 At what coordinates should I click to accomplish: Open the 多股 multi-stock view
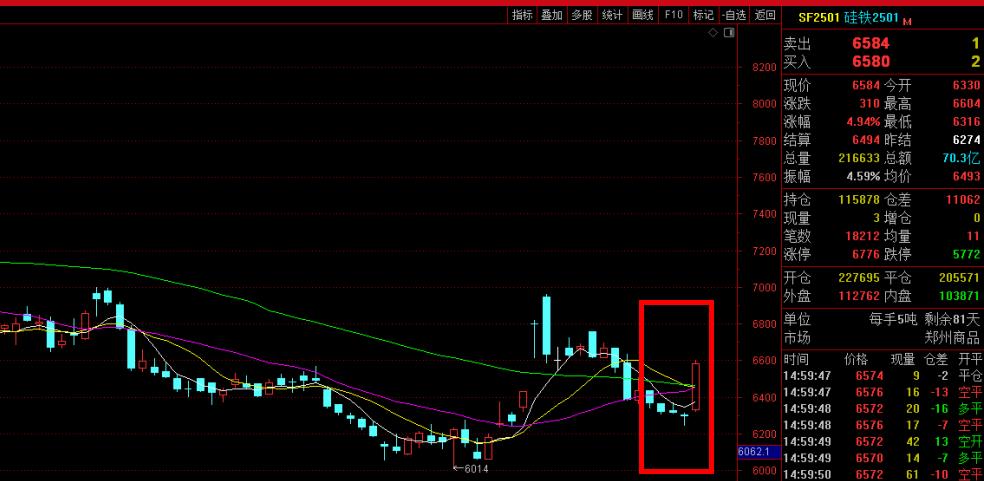click(x=582, y=15)
